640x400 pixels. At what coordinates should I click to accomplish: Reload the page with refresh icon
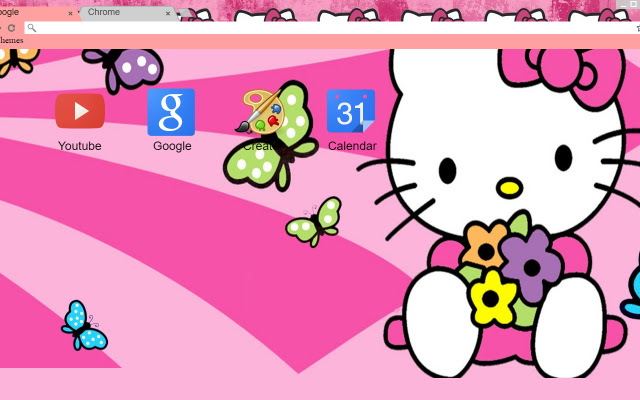point(11,28)
